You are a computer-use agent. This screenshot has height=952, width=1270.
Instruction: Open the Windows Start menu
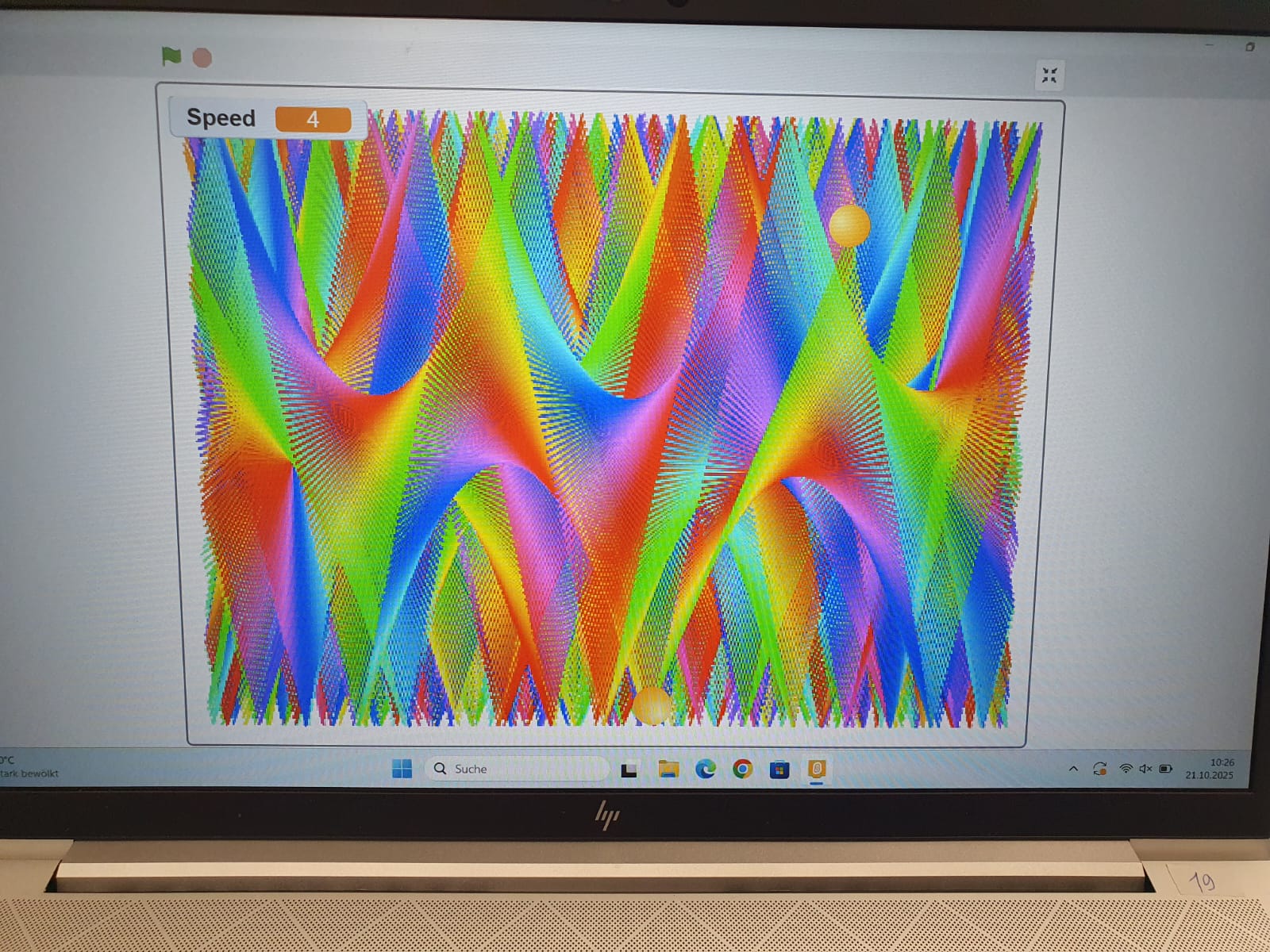pos(402,769)
